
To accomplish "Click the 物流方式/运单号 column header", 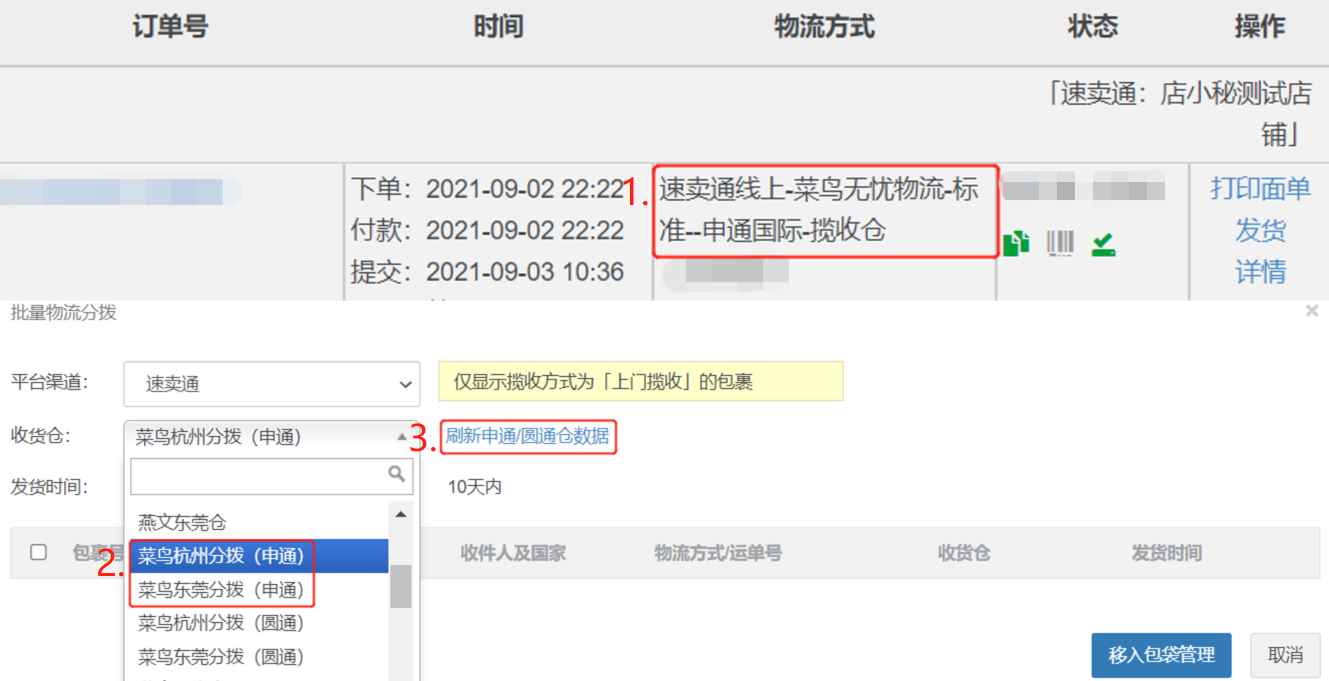I will point(718,552).
